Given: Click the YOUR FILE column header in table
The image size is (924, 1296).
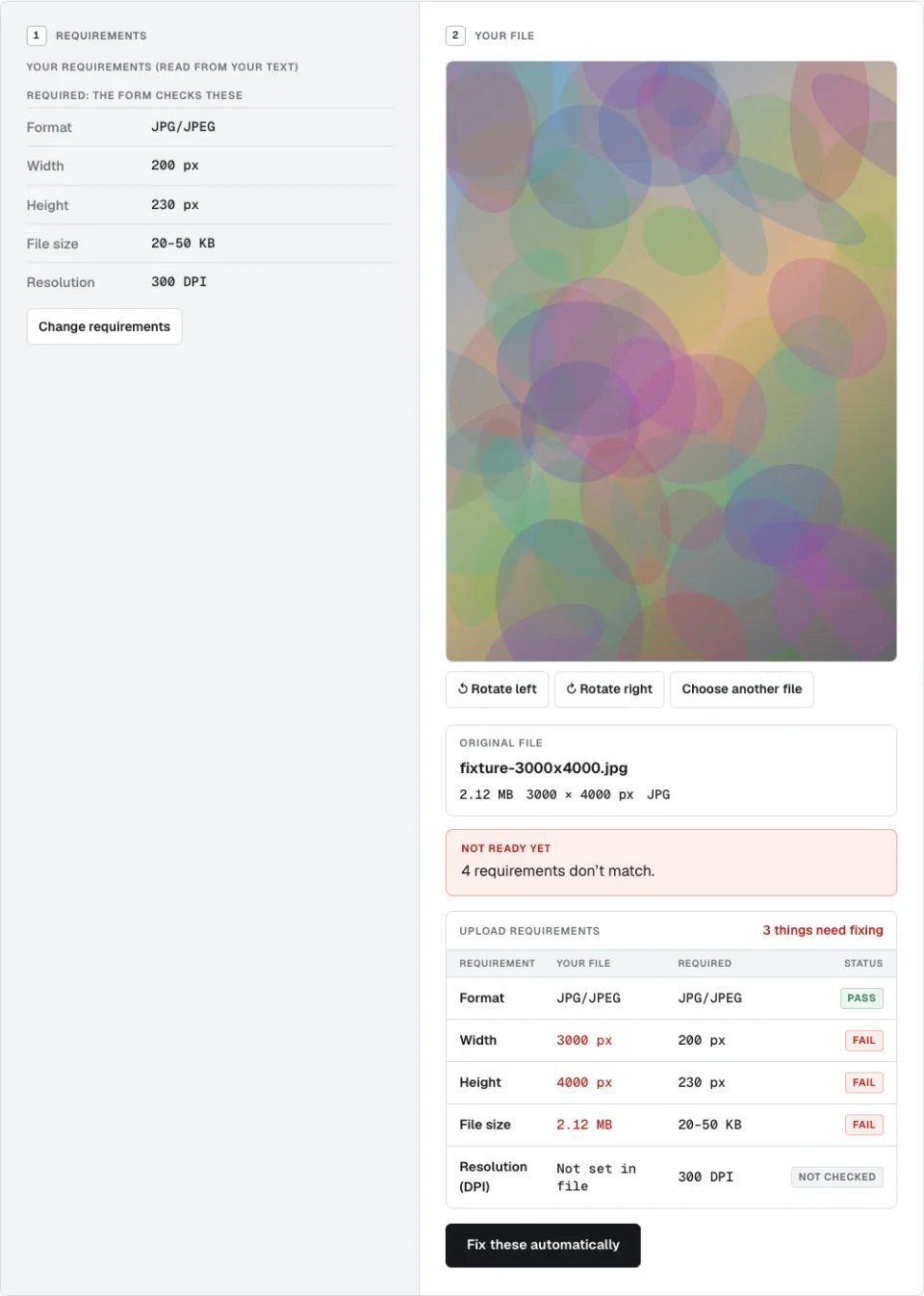Looking at the screenshot, I should (583, 963).
